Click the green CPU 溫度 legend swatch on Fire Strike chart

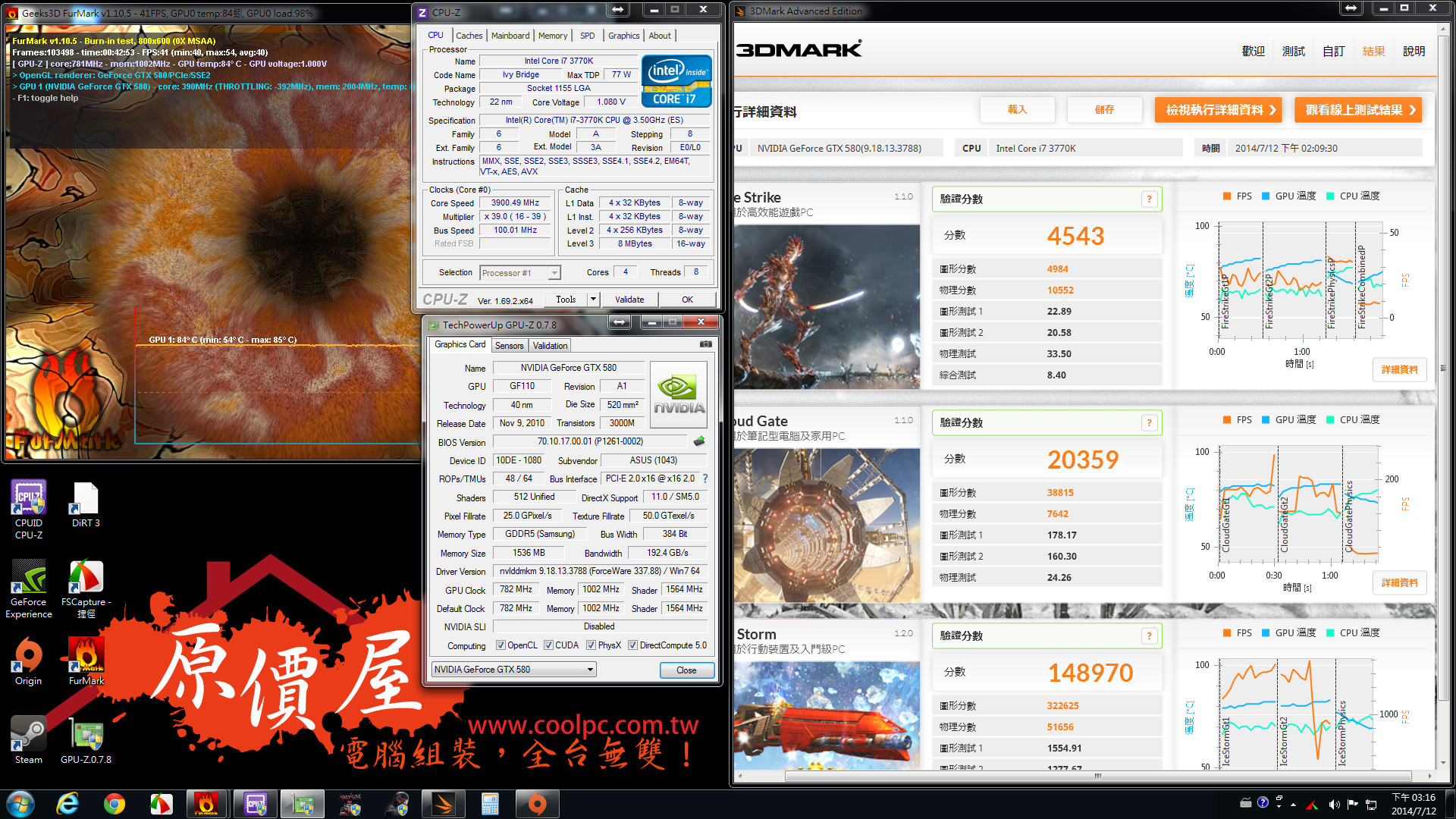(x=1330, y=196)
